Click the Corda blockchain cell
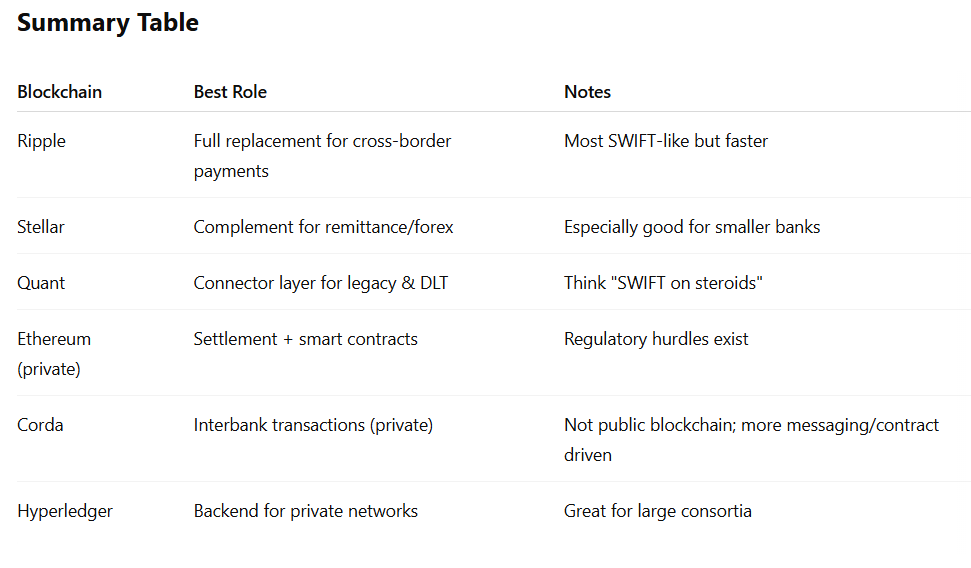This screenshot has height=568, width=971. coord(40,425)
